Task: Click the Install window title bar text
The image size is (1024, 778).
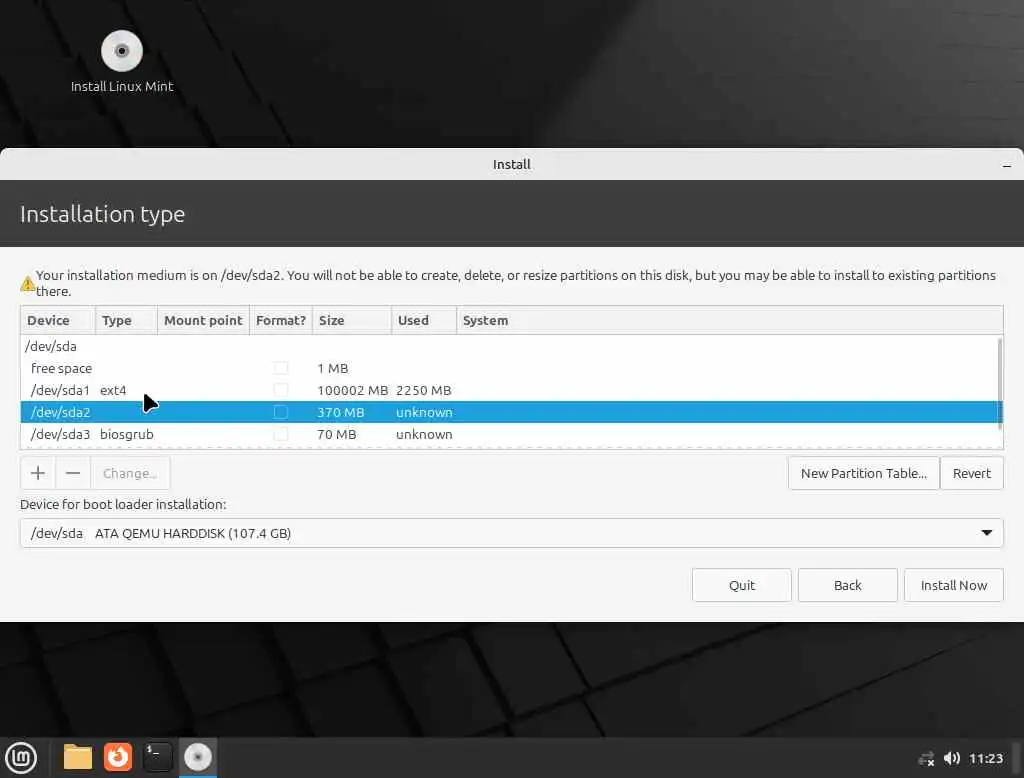Action: (x=511, y=165)
